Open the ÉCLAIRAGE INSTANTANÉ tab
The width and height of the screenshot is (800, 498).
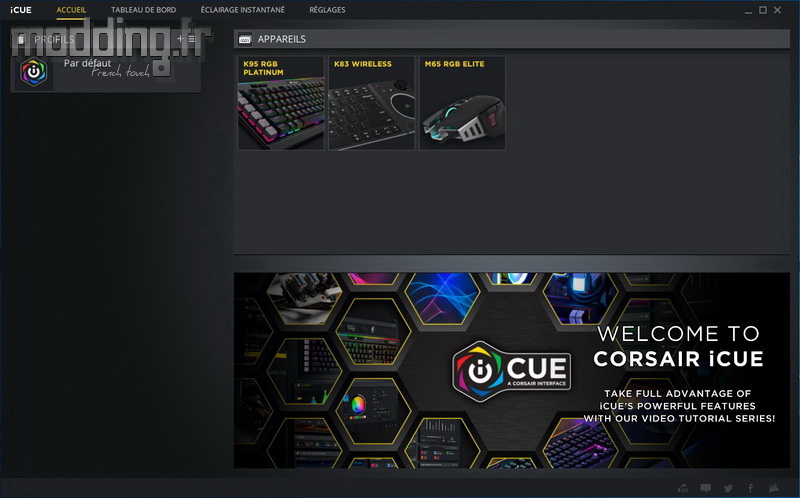point(242,10)
